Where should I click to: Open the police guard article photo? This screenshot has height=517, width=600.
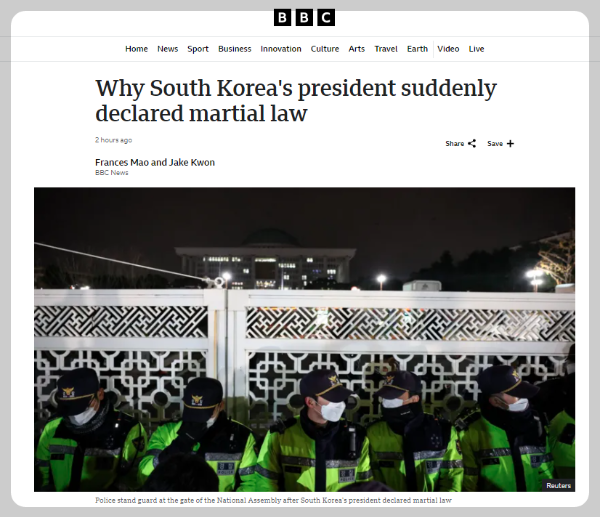point(304,339)
